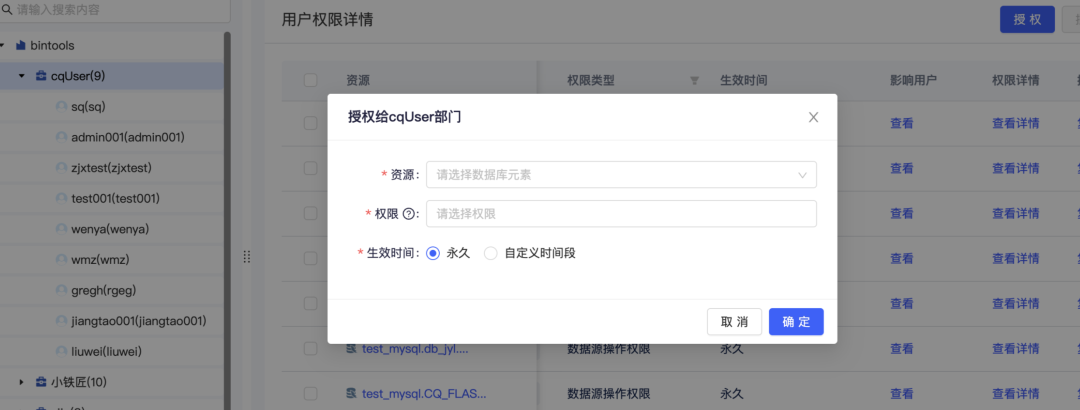Click the avatar icon beside test001(test001)
The width and height of the screenshot is (1080, 410).
click(x=61, y=198)
